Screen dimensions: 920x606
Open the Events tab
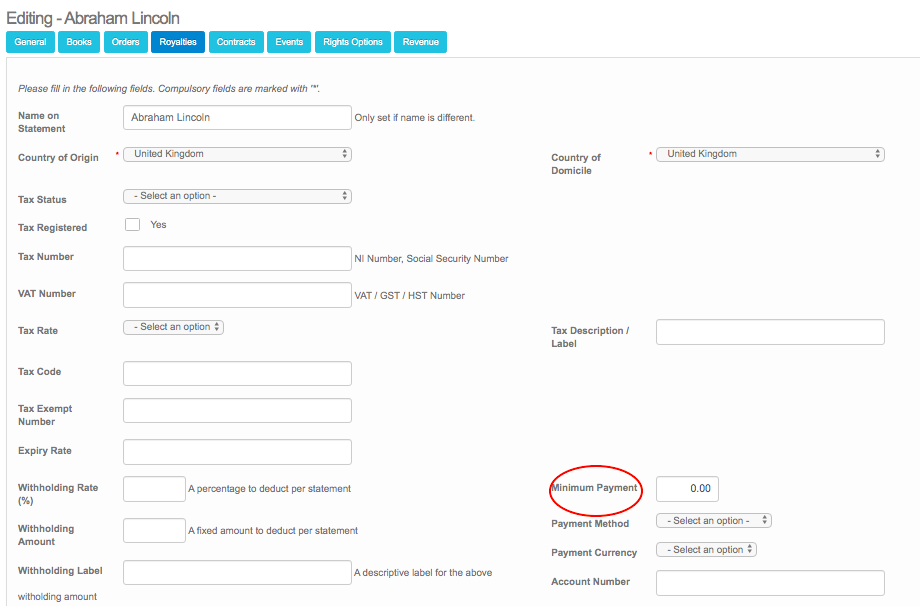coord(289,42)
